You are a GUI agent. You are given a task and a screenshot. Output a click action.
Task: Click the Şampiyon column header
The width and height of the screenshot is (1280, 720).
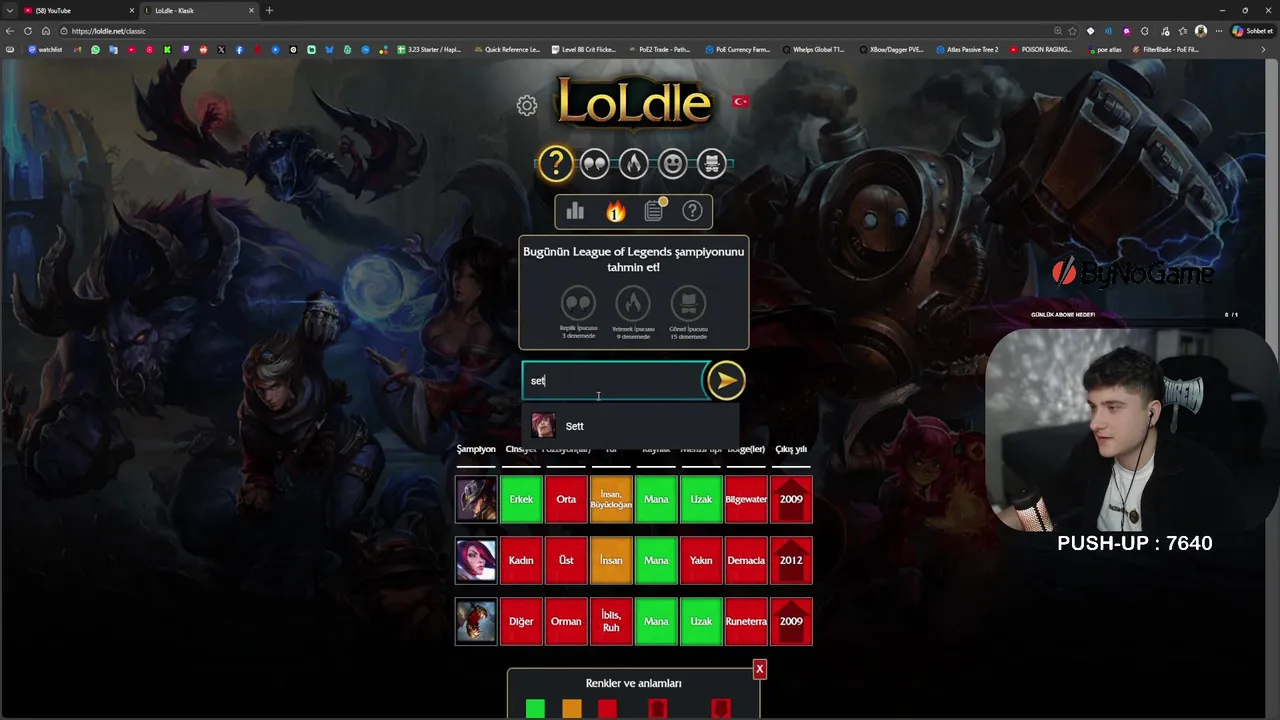coord(476,449)
